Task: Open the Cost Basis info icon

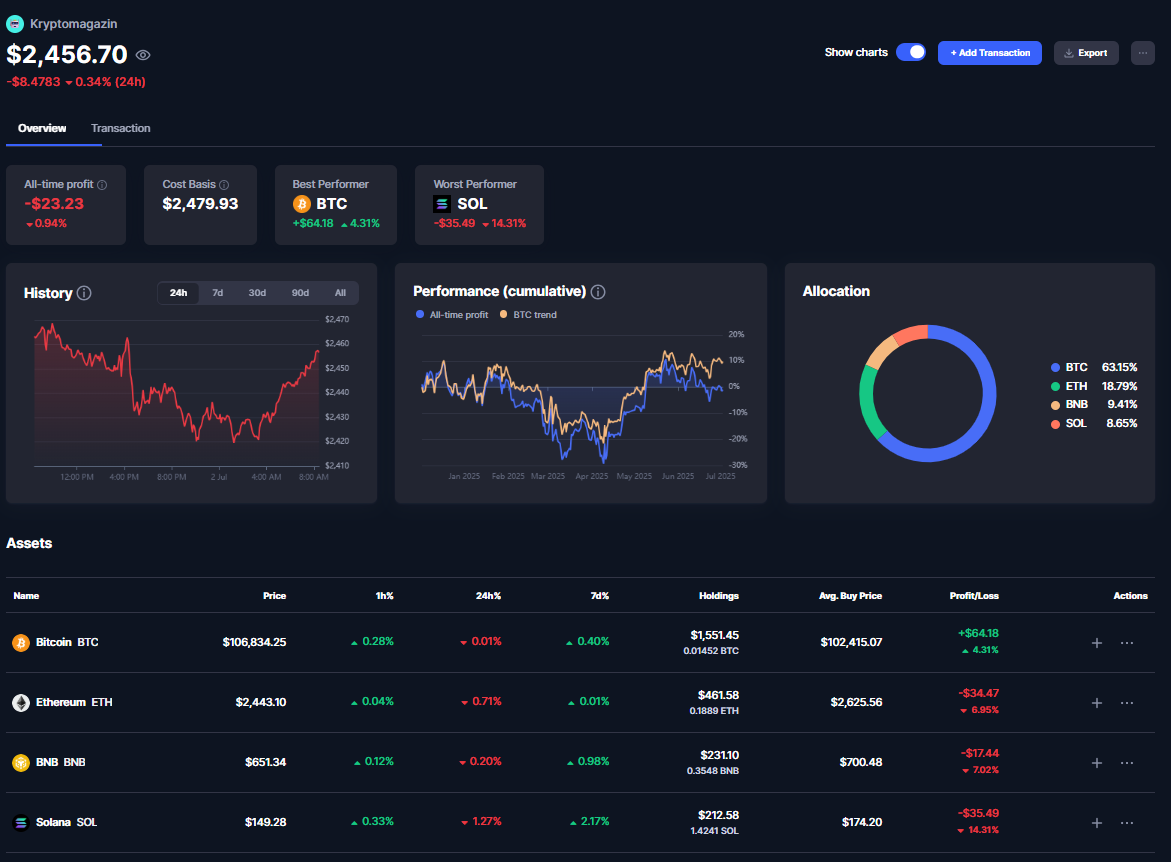Action: point(224,185)
